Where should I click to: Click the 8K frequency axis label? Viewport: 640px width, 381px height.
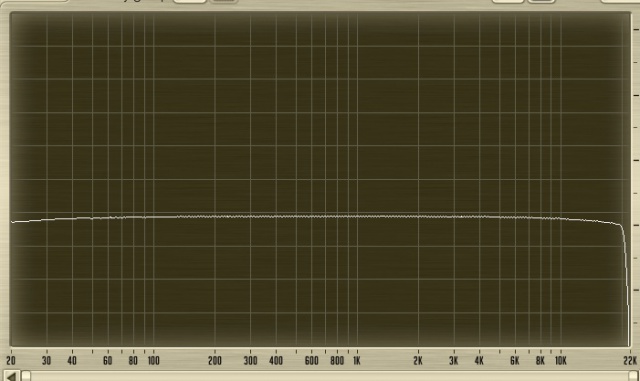click(540, 361)
